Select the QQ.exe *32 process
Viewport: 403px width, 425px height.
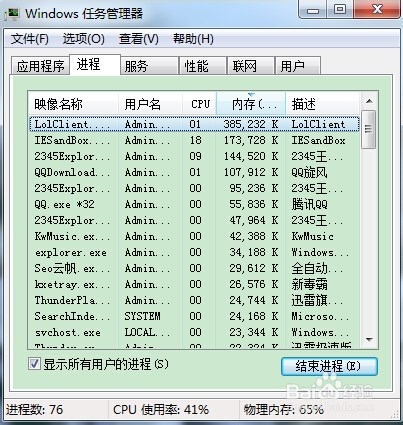(194, 204)
